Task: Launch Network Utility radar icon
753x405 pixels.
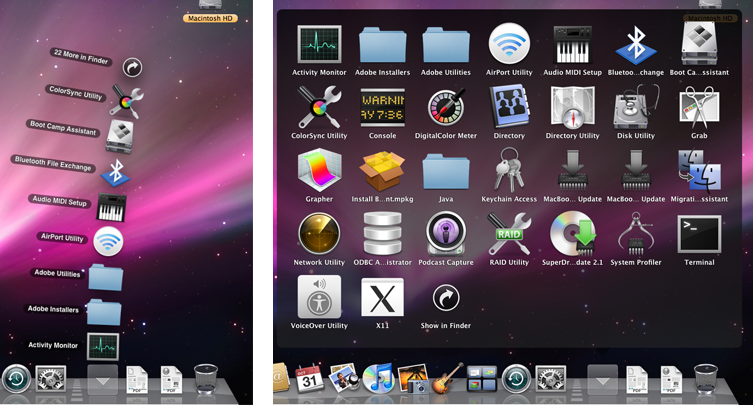Action: click(x=319, y=234)
